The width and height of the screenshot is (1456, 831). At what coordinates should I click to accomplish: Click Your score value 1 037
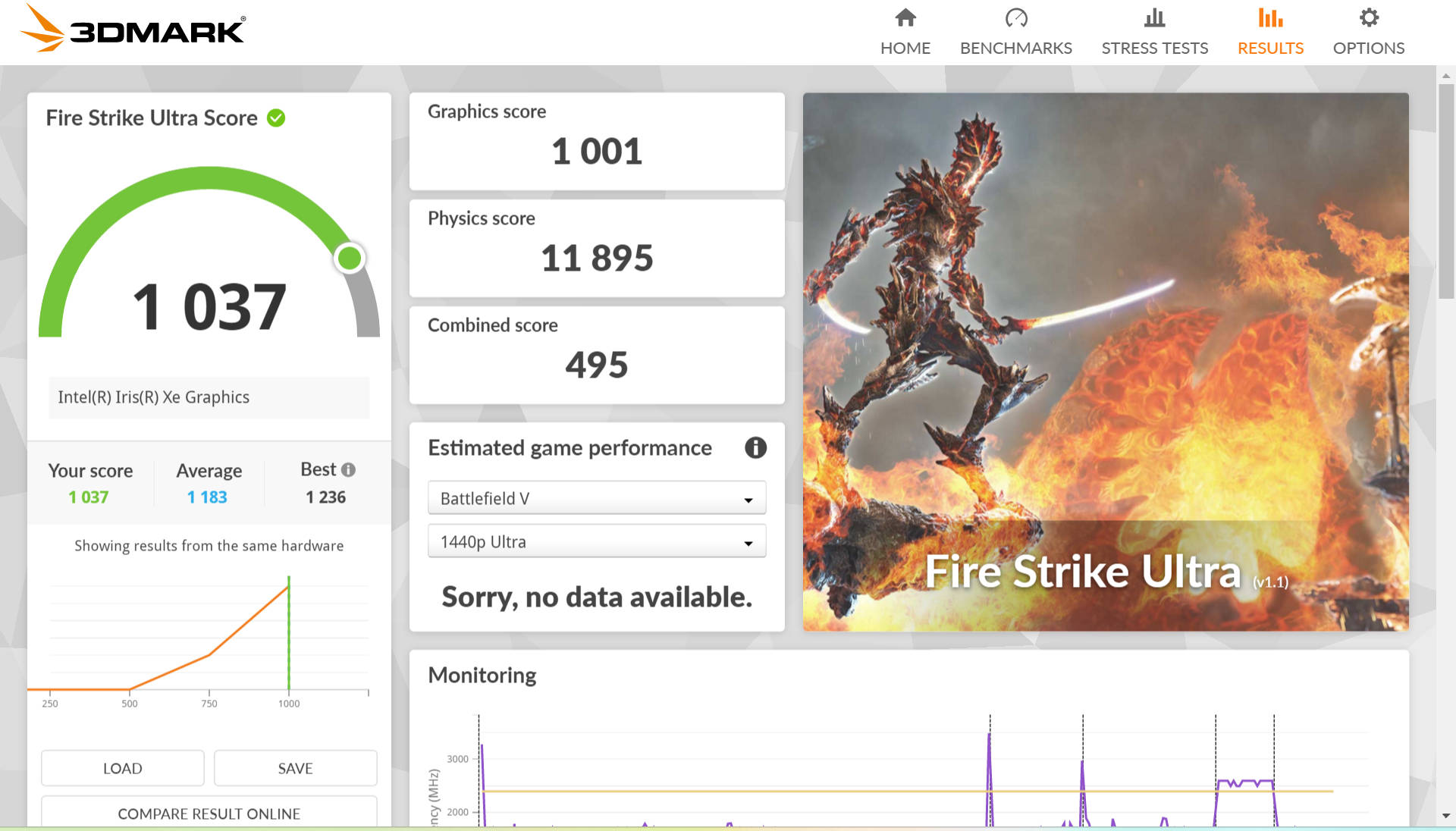coord(89,497)
